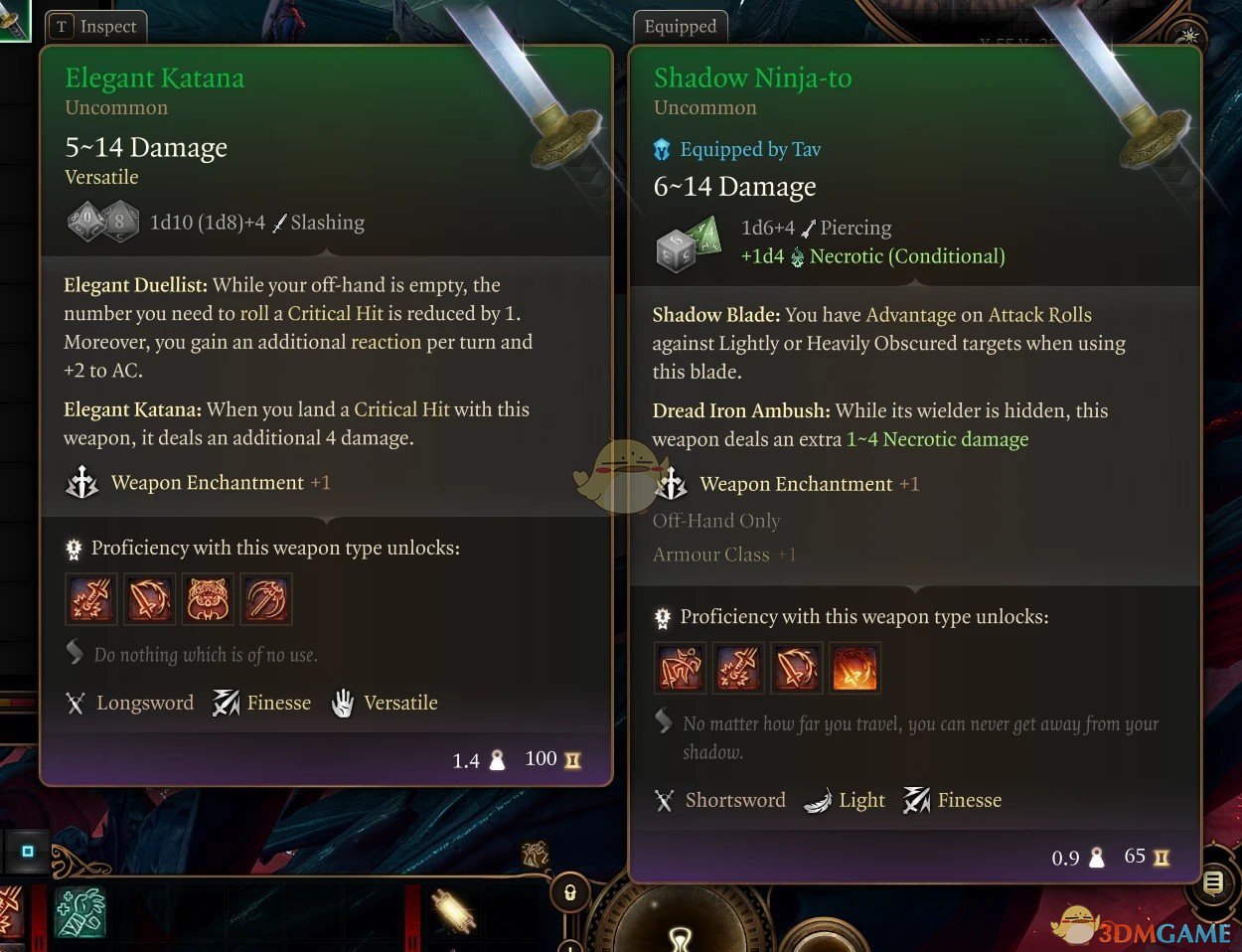Select the Equipped tab
The height and width of the screenshot is (952, 1242).
(x=680, y=27)
